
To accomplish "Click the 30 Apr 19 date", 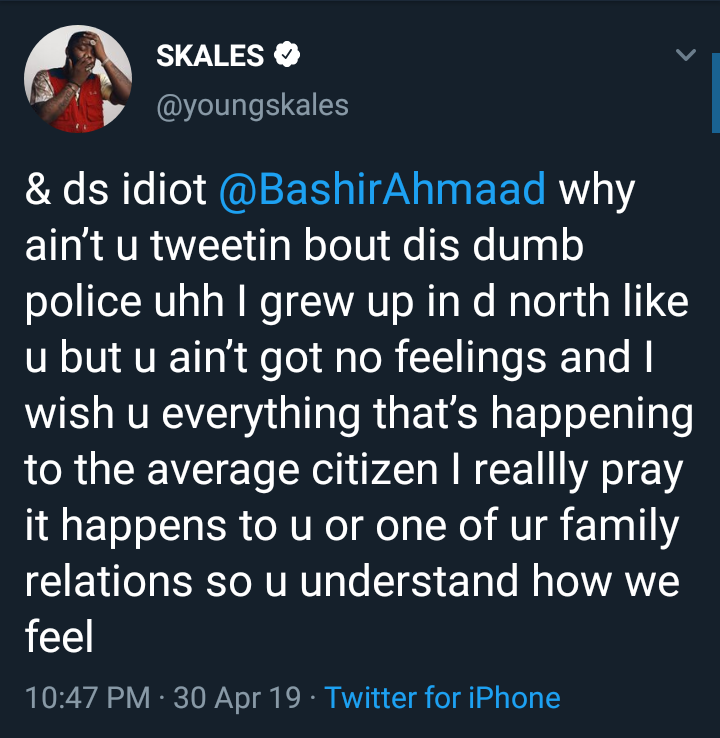I will 237,697.
